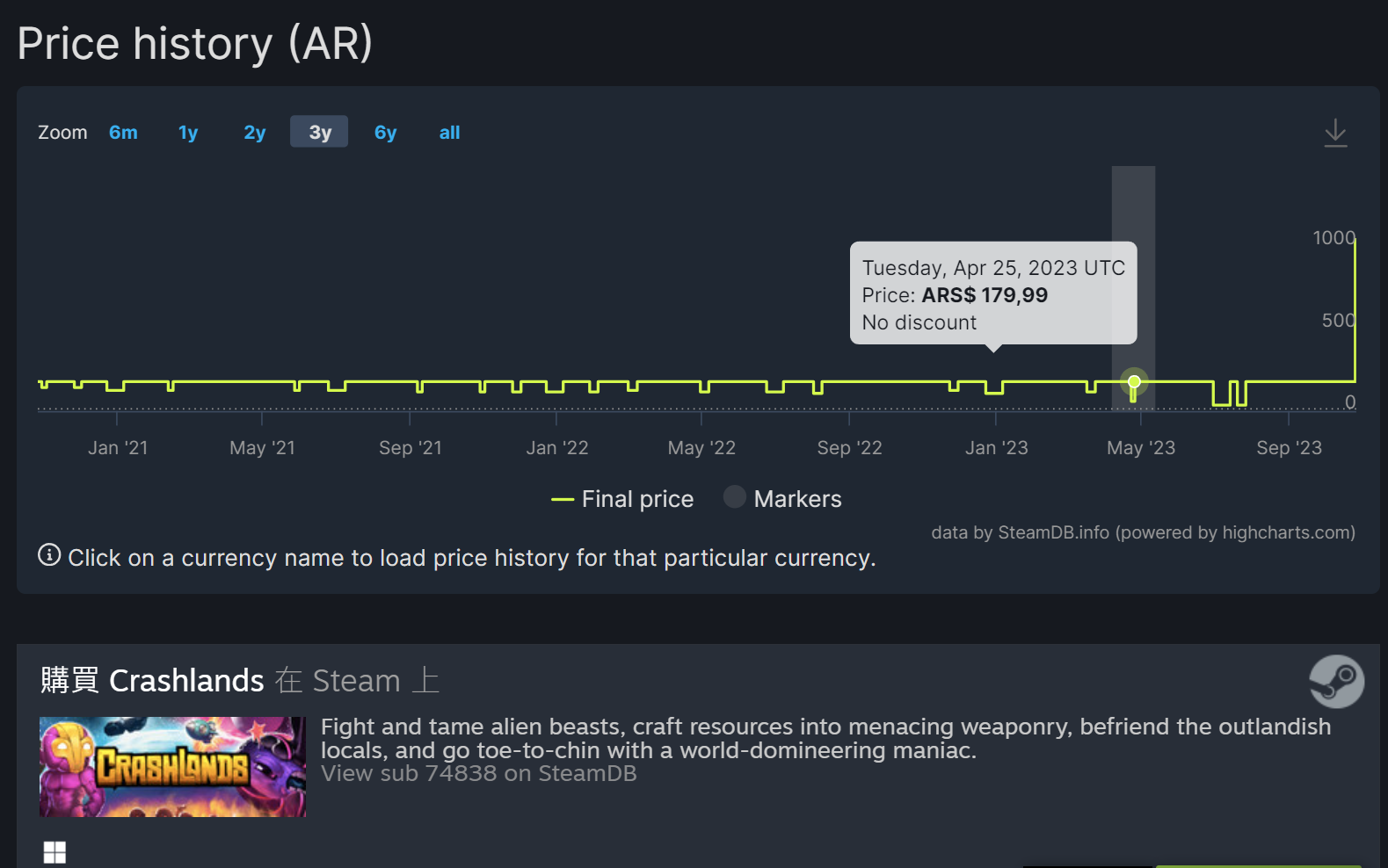Show all price history data
Screen dimensions: 1388x868
(449, 132)
